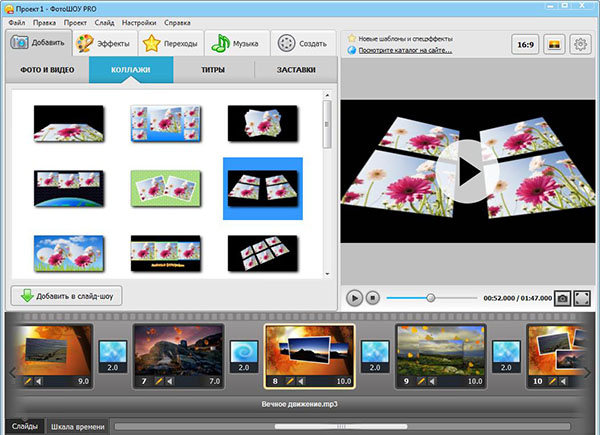Edit slide 8 with its pencil icon
The image size is (600, 435).
pos(290,381)
